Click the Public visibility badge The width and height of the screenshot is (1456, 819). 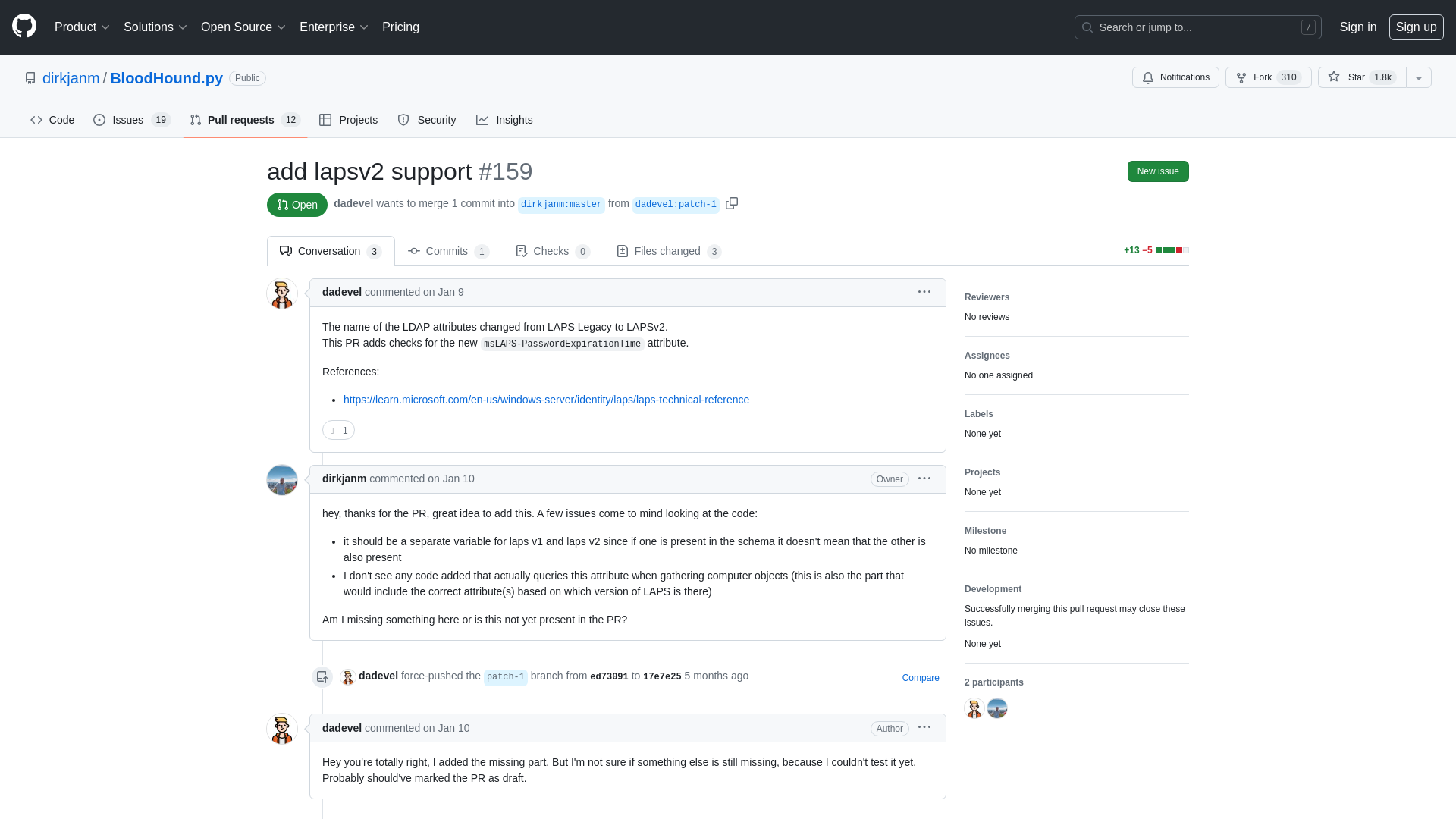[x=247, y=78]
